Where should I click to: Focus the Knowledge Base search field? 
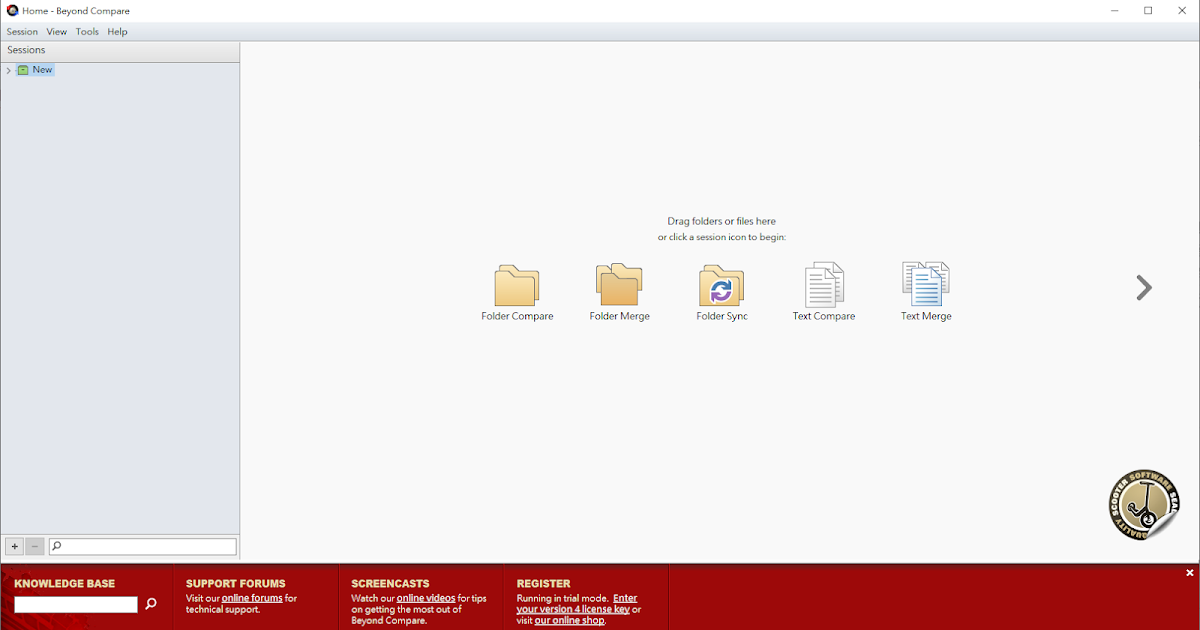coord(76,605)
